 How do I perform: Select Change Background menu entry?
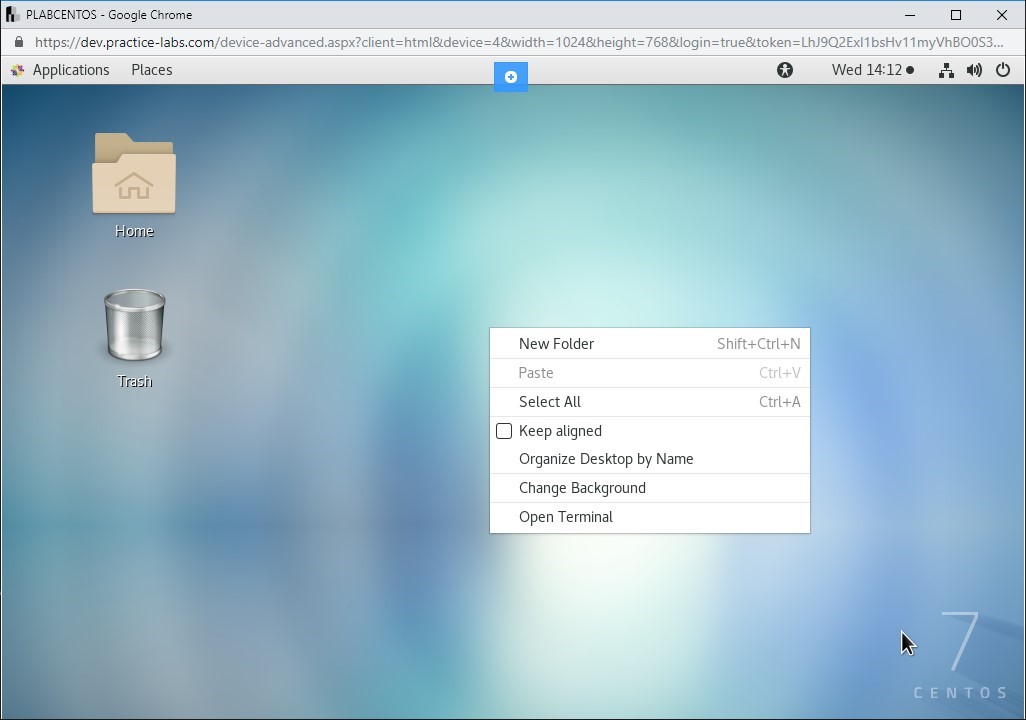(x=582, y=488)
